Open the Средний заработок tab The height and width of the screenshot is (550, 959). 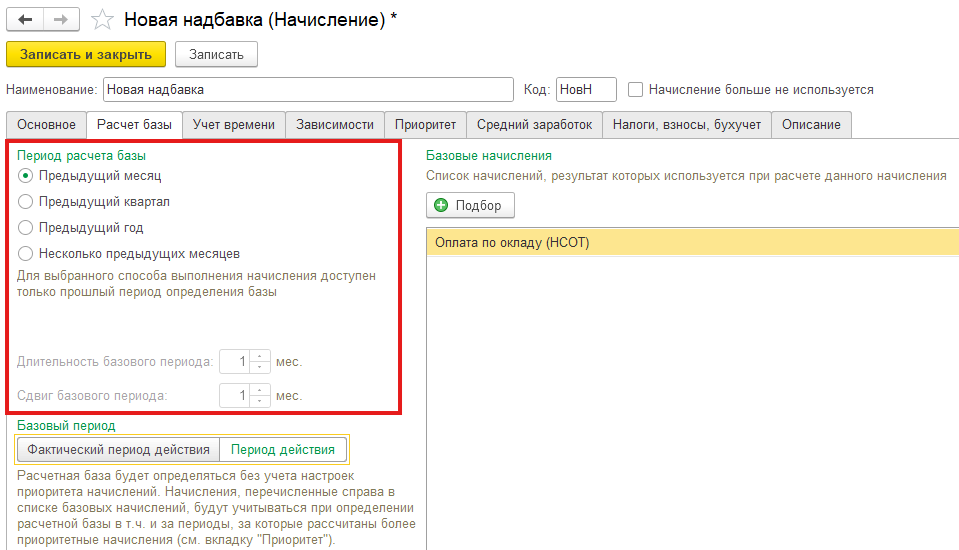coord(535,125)
